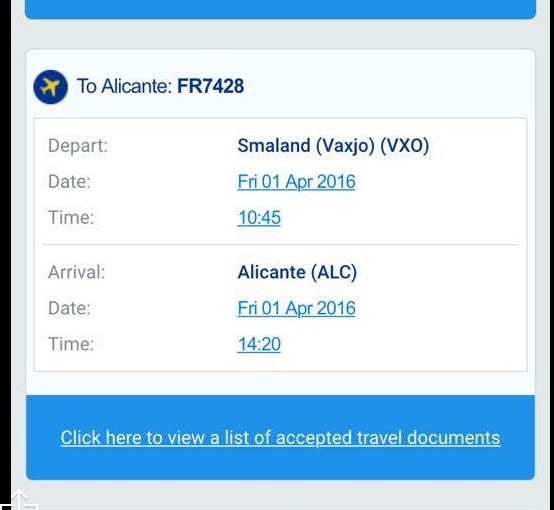554x510 pixels.
Task: View the list of accepted travel documents
Action: [281, 438]
